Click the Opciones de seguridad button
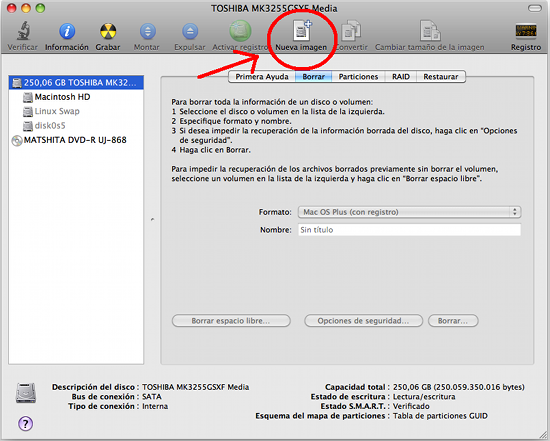 [x=363, y=321]
